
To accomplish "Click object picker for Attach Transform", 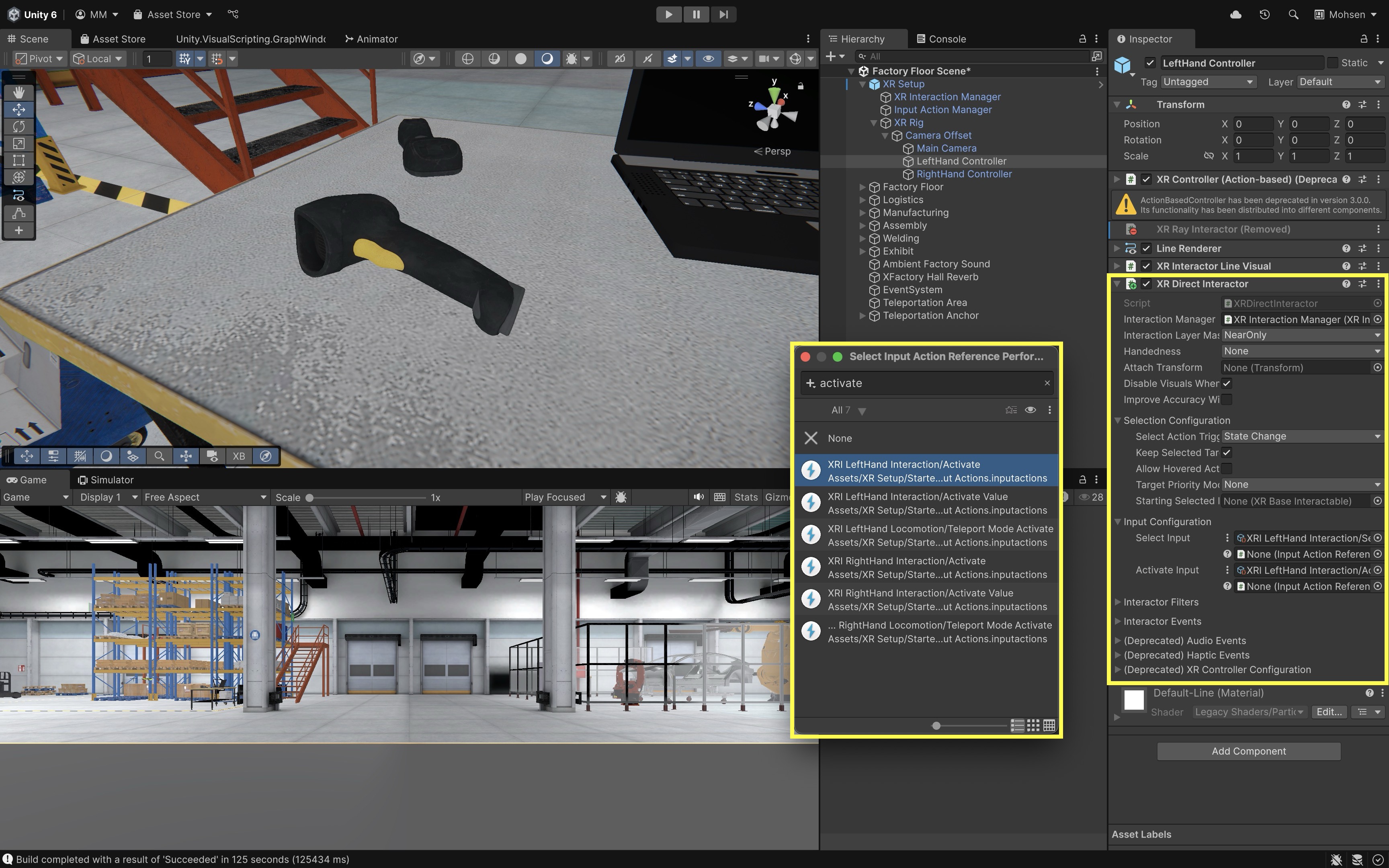I will tap(1377, 367).
